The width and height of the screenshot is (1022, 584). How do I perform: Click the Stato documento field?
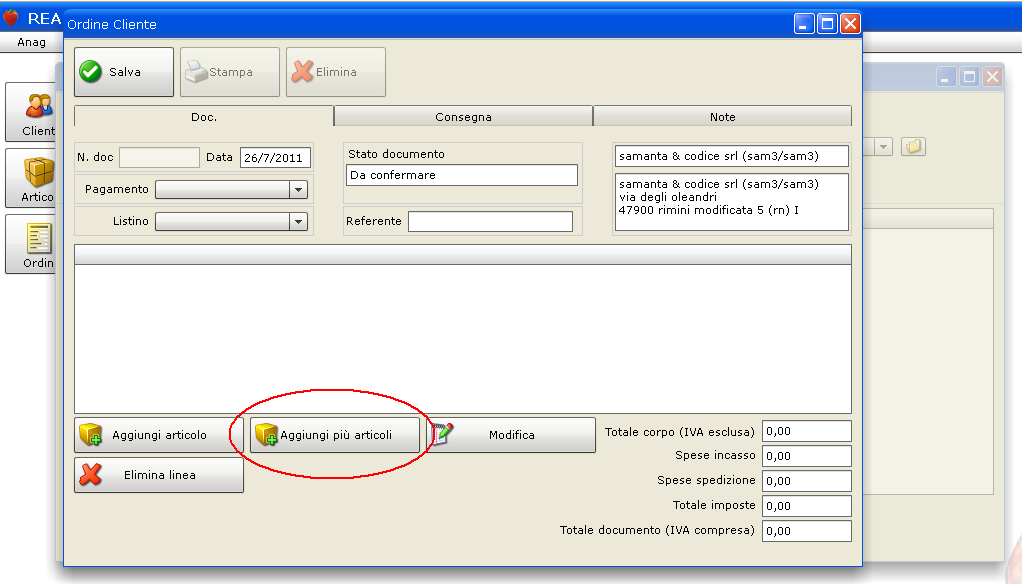pyautogui.click(x=461, y=175)
